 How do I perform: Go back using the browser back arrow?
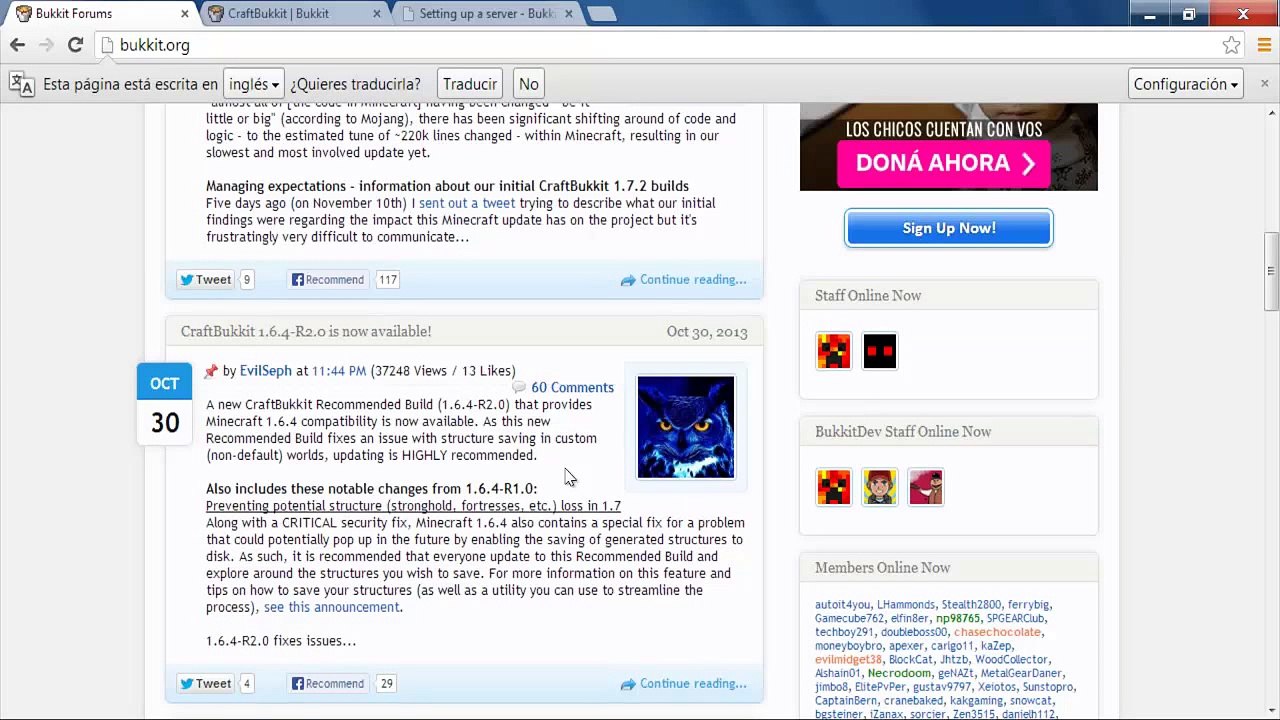pos(17,45)
